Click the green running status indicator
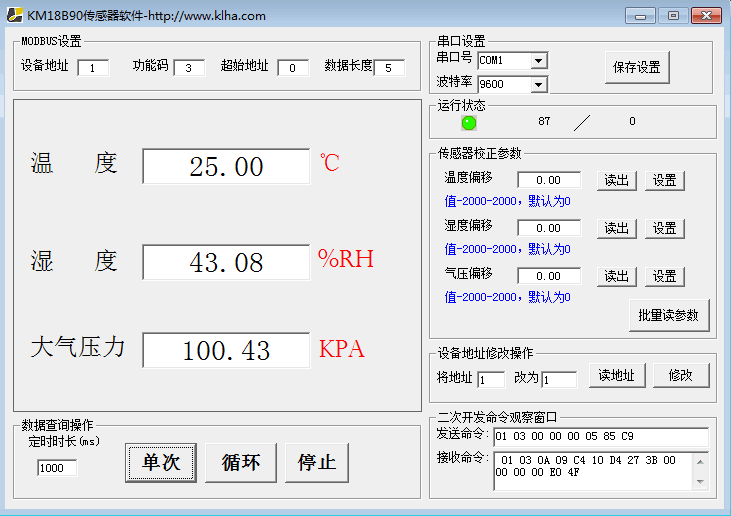The image size is (731, 516). click(x=469, y=123)
